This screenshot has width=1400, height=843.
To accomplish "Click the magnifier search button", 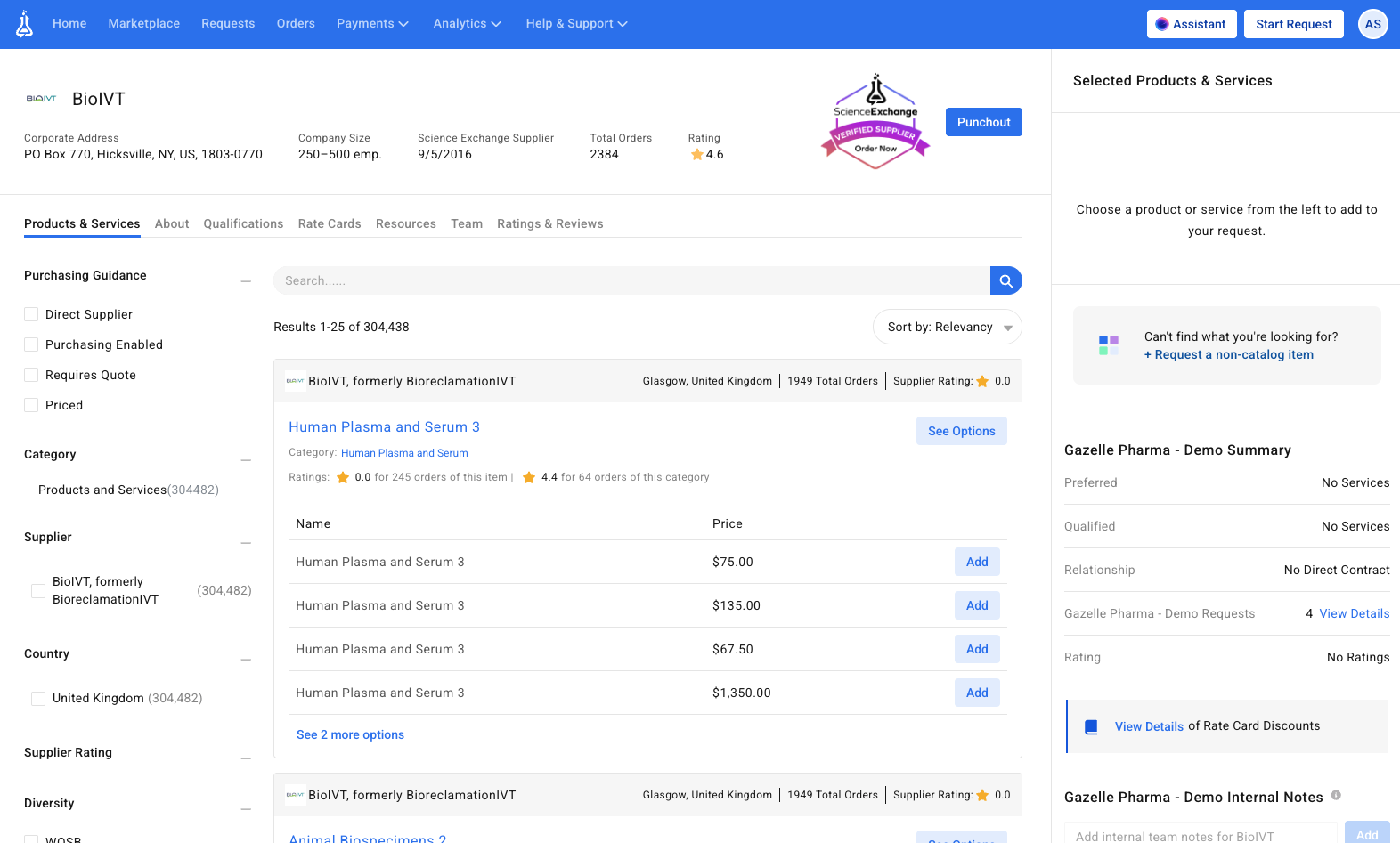I will [x=1005, y=280].
